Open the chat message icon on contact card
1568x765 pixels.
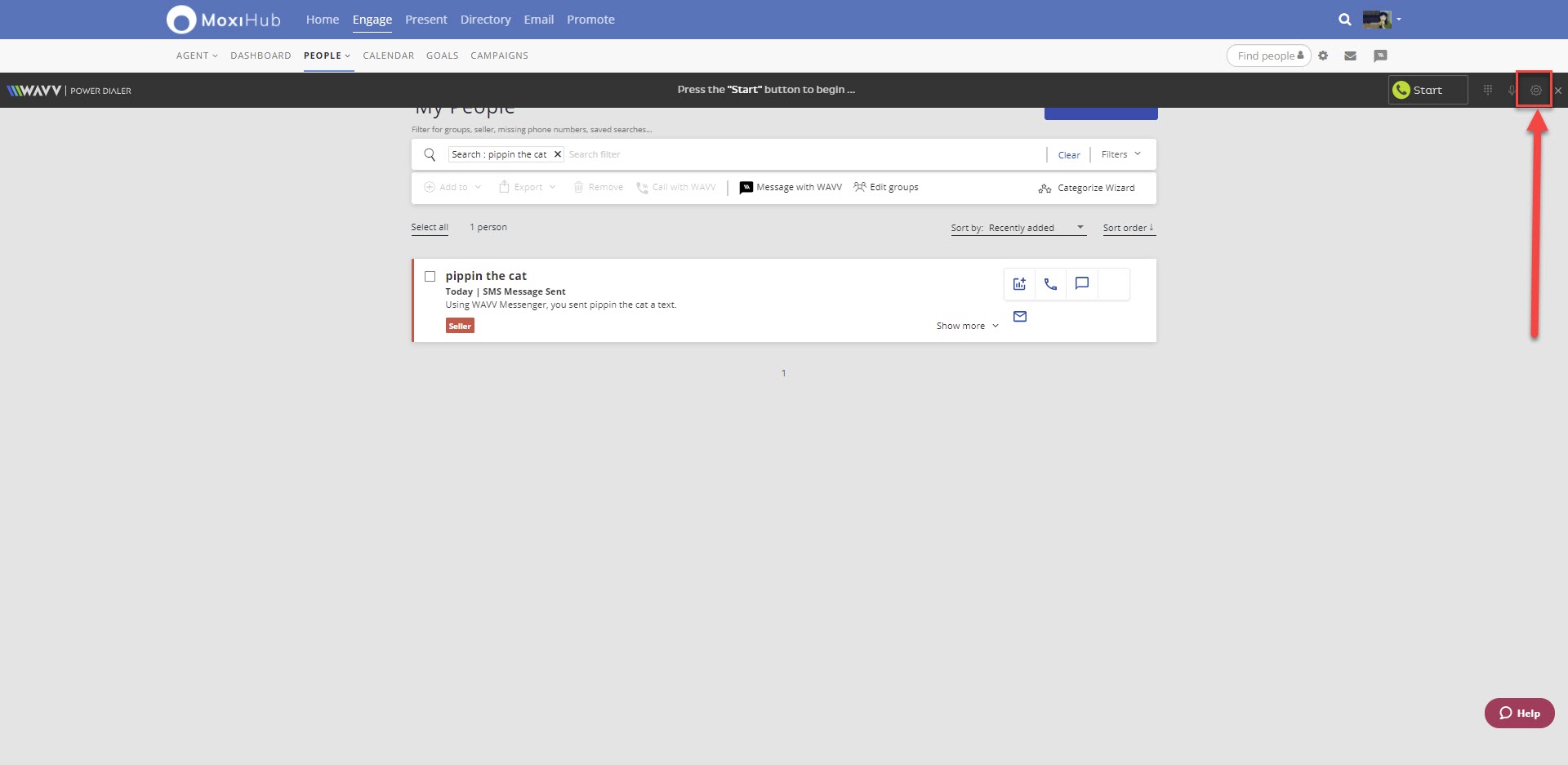pos(1082,284)
